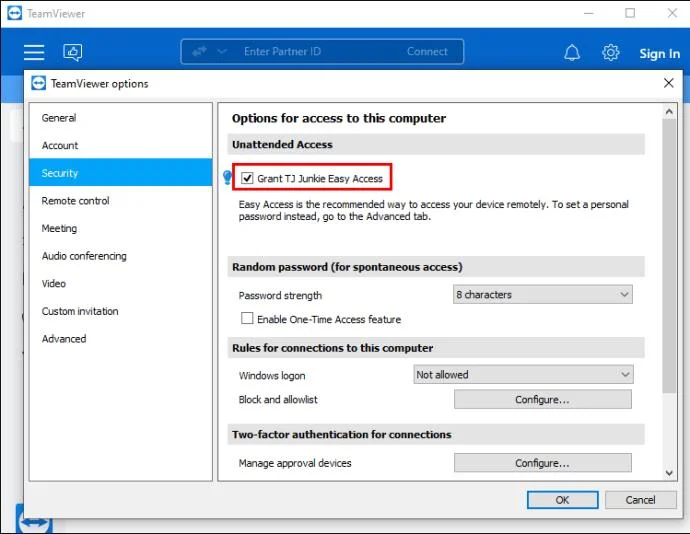Click the scrollbar up arrow

[x=669, y=112]
